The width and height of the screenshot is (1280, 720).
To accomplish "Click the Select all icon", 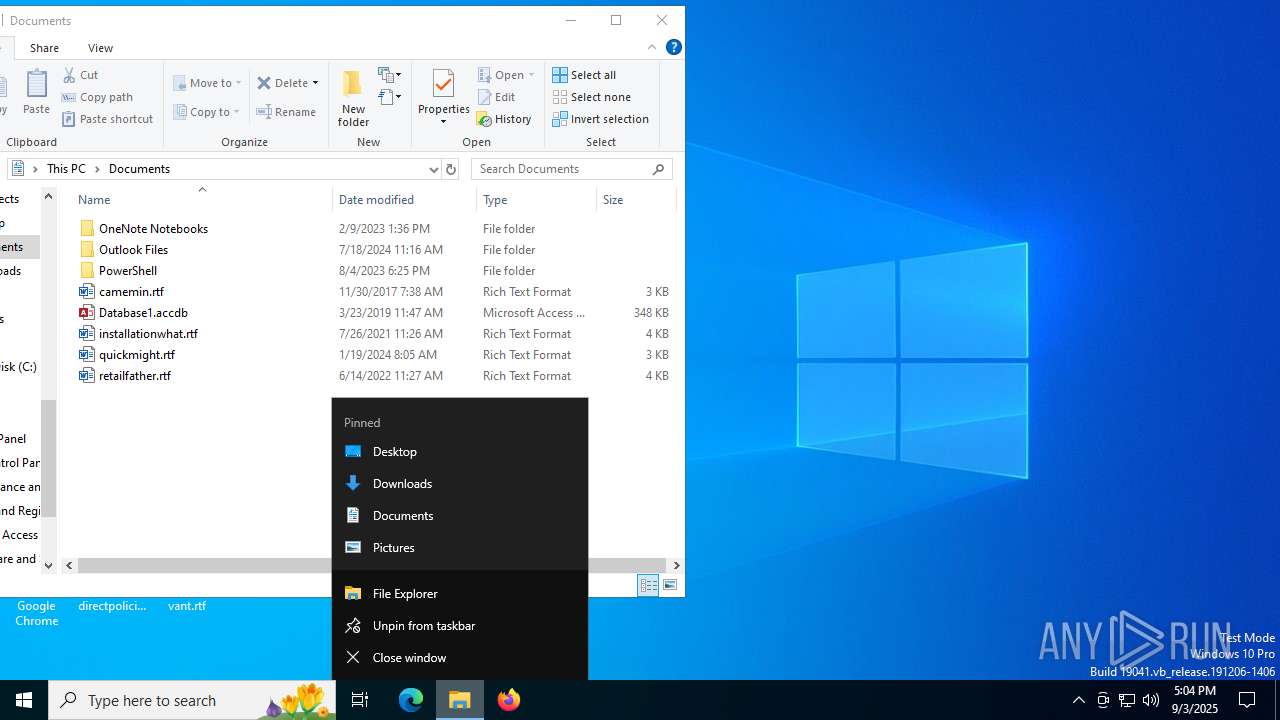I will pyautogui.click(x=560, y=75).
